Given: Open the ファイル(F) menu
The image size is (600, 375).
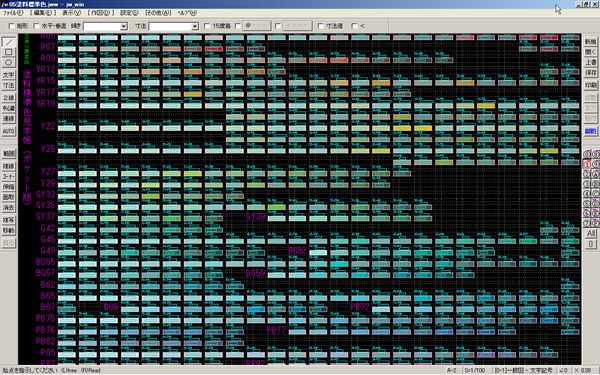Looking at the screenshot, I should pos(13,13).
